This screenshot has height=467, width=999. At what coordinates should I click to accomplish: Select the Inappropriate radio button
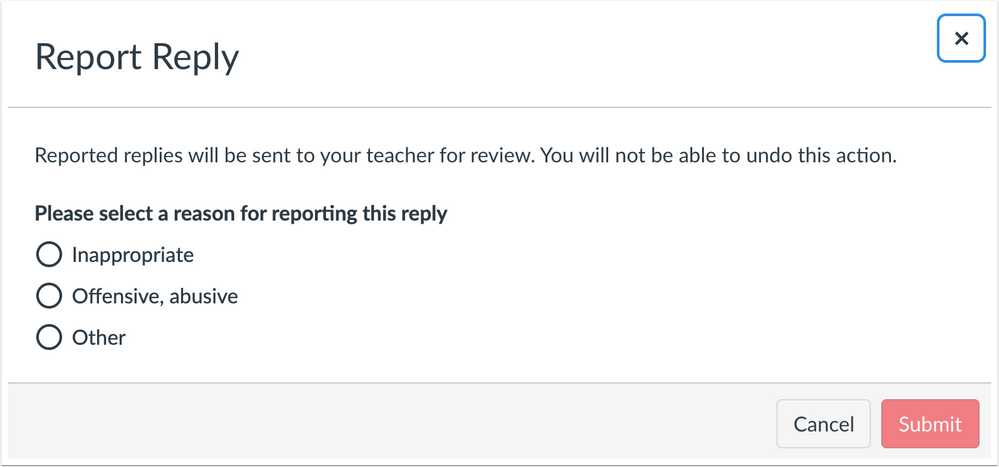pyautogui.click(x=49, y=255)
